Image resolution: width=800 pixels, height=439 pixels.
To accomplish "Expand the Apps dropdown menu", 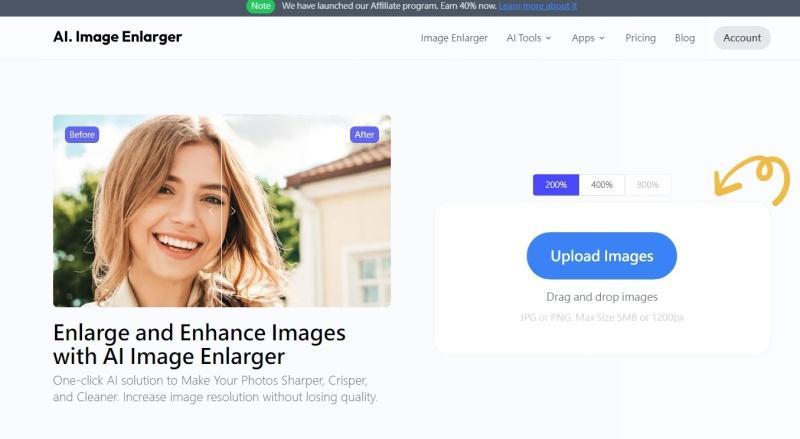I will [x=588, y=38].
